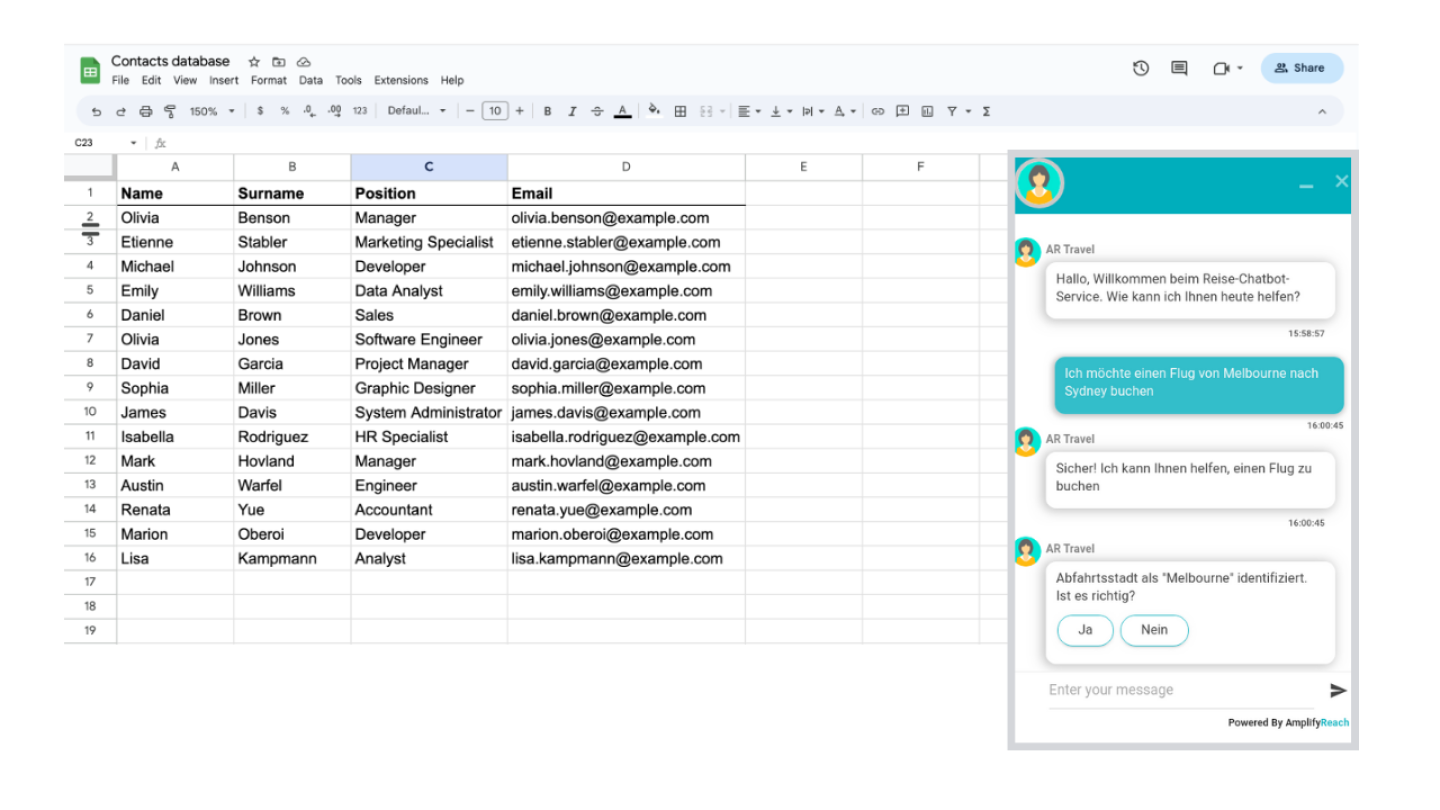Open the Edit menu
The width and height of the screenshot is (1440, 810).
point(151,80)
